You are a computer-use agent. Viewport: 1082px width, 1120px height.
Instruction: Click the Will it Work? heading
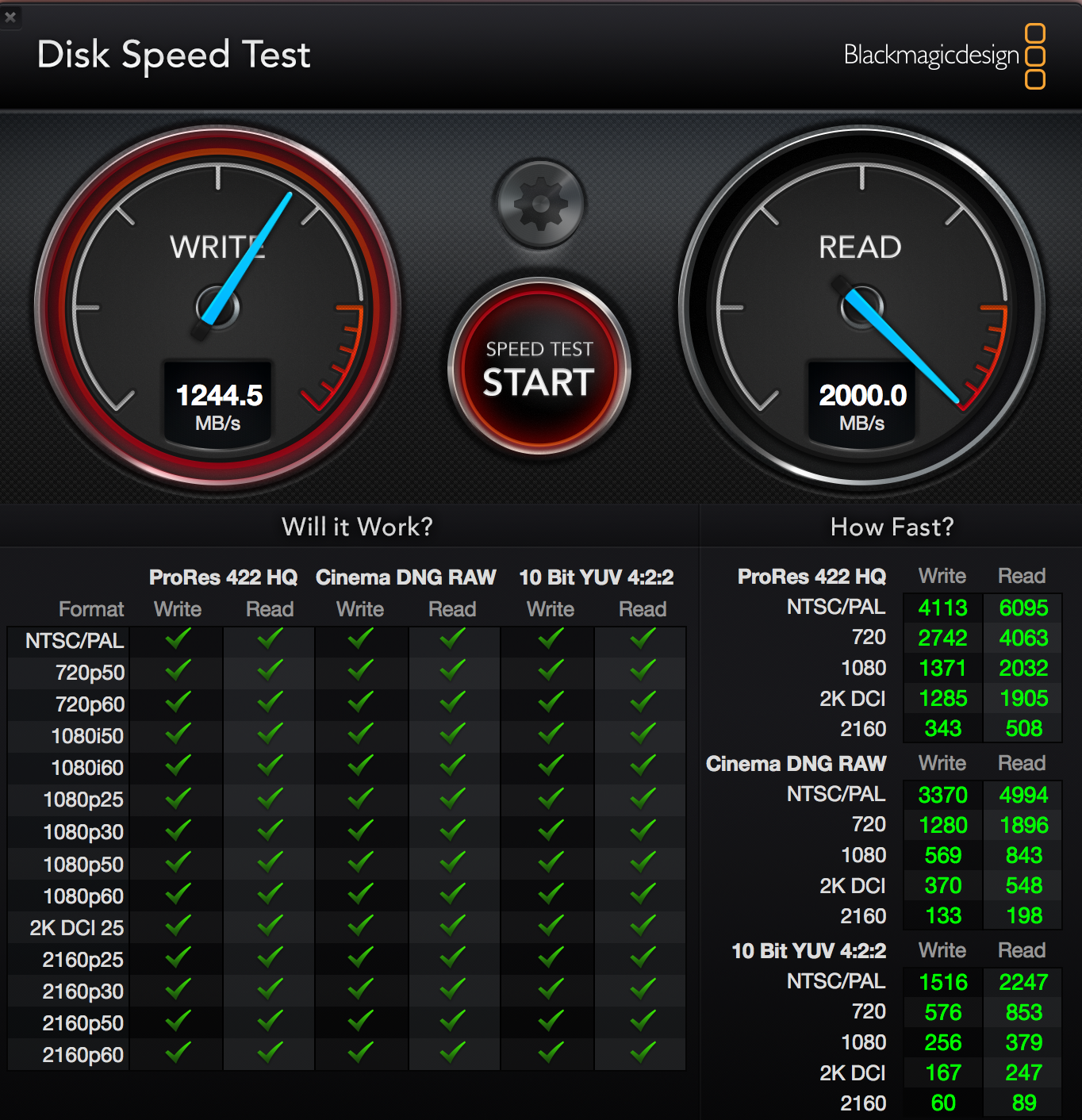point(358,527)
